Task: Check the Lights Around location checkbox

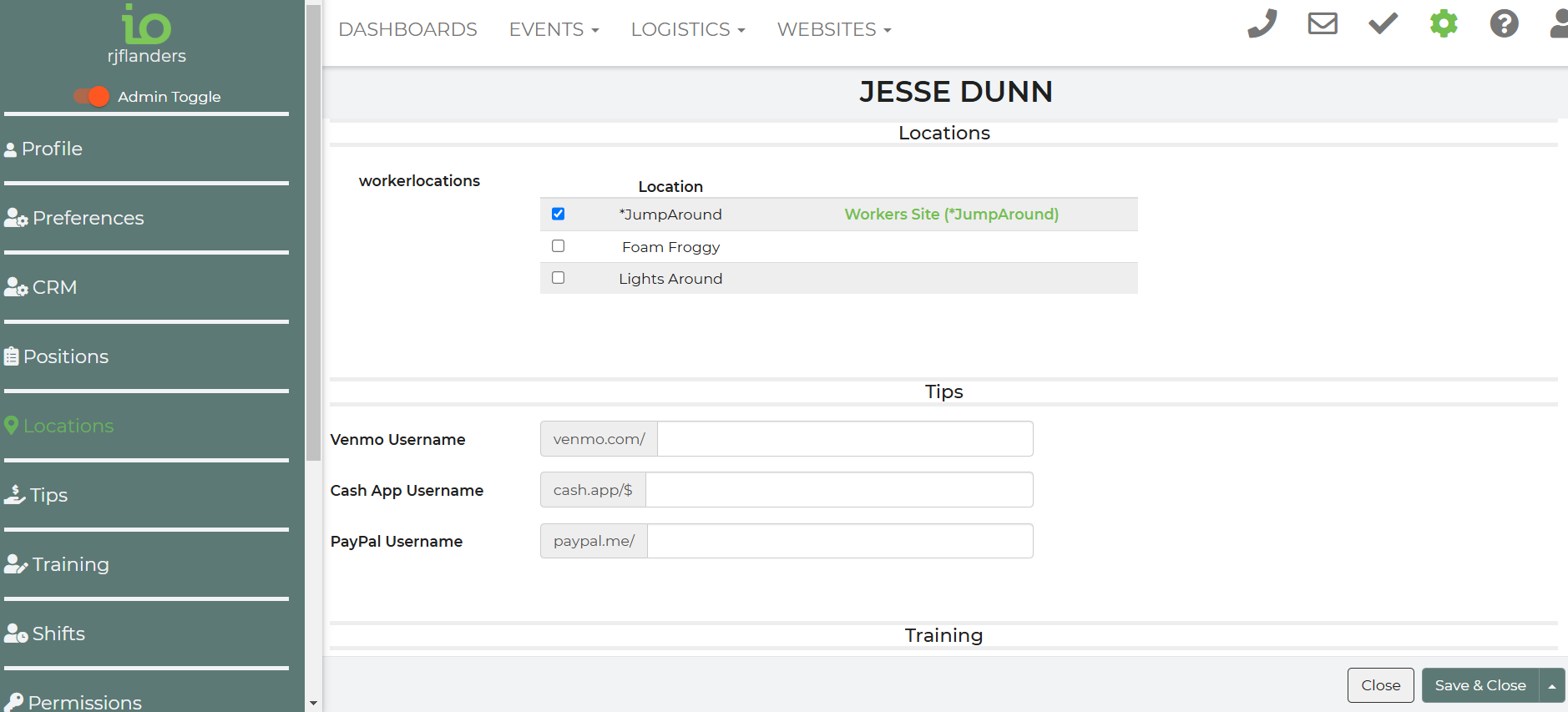Action: tap(559, 277)
